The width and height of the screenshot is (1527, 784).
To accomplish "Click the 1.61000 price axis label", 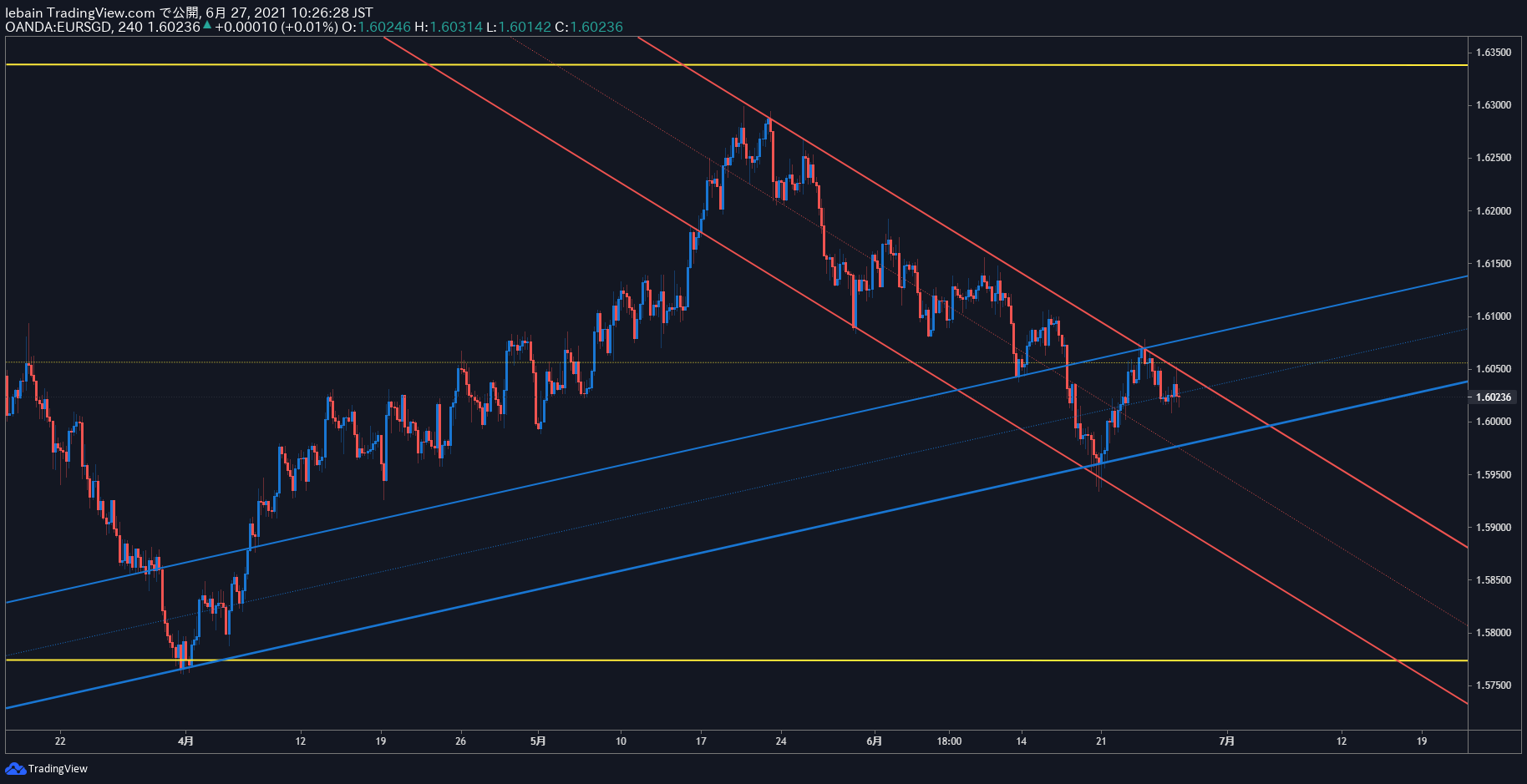I will [1493, 316].
